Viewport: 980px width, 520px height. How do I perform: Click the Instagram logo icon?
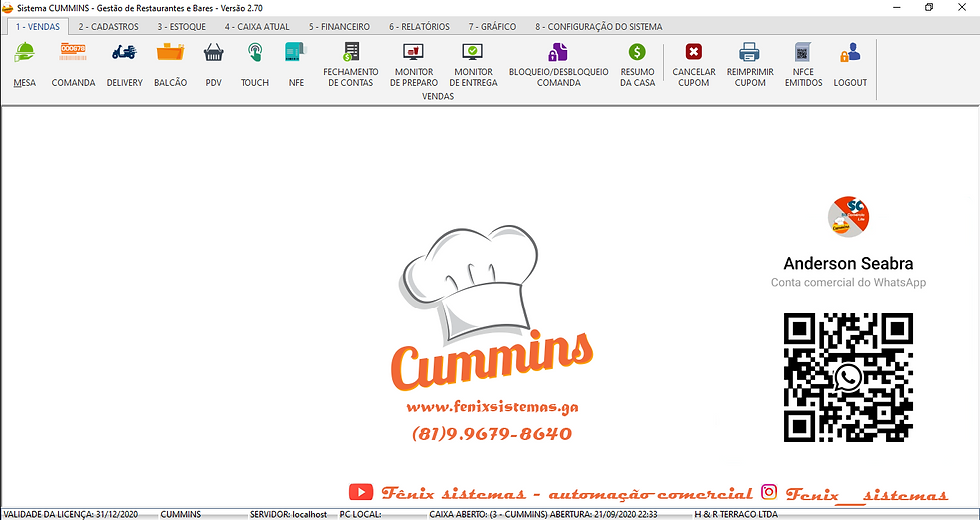click(769, 492)
